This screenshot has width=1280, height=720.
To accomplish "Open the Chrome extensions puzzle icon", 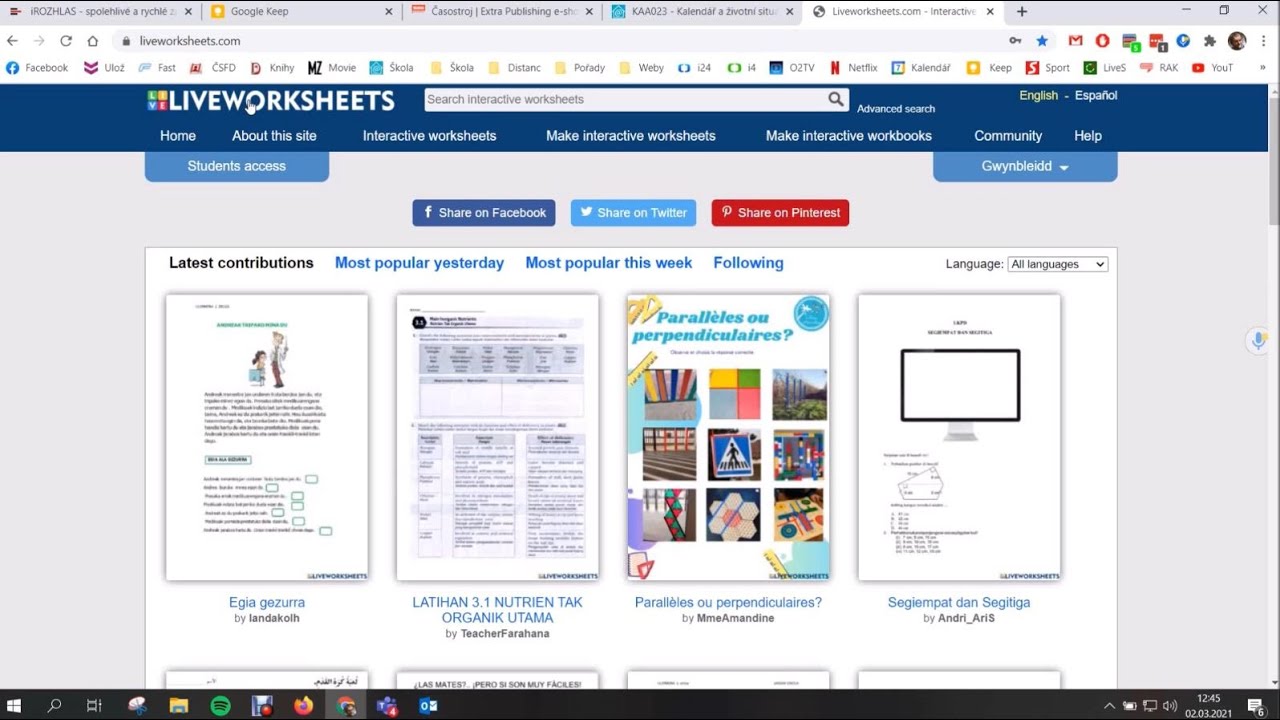I will coord(1210,41).
